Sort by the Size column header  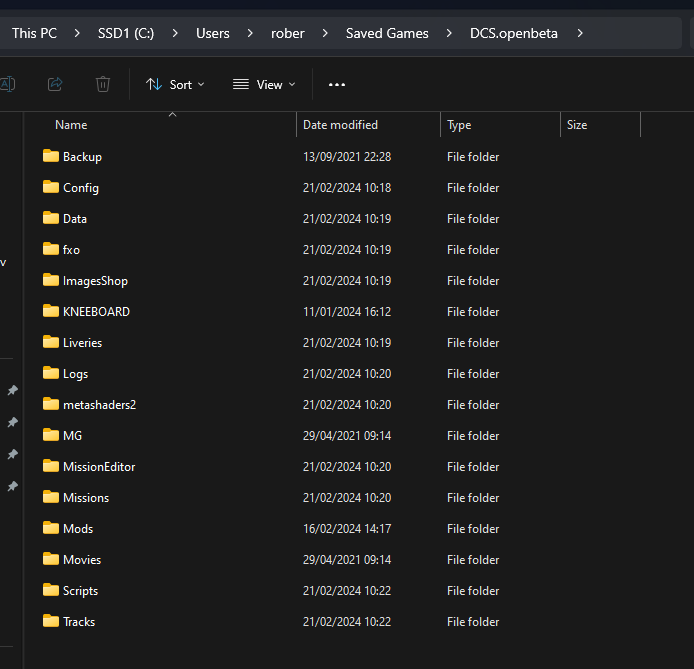tap(577, 125)
